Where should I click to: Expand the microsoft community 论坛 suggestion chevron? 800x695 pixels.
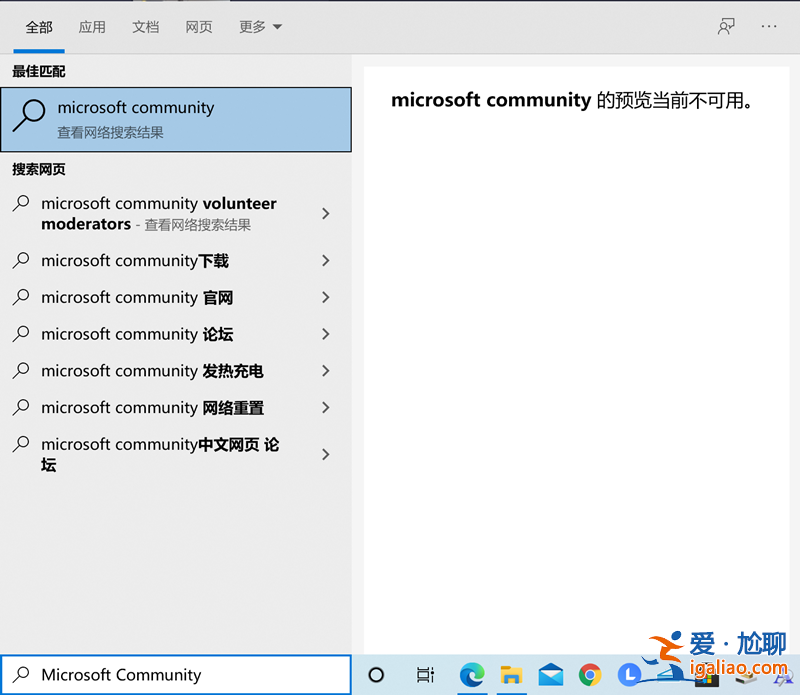click(325, 334)
